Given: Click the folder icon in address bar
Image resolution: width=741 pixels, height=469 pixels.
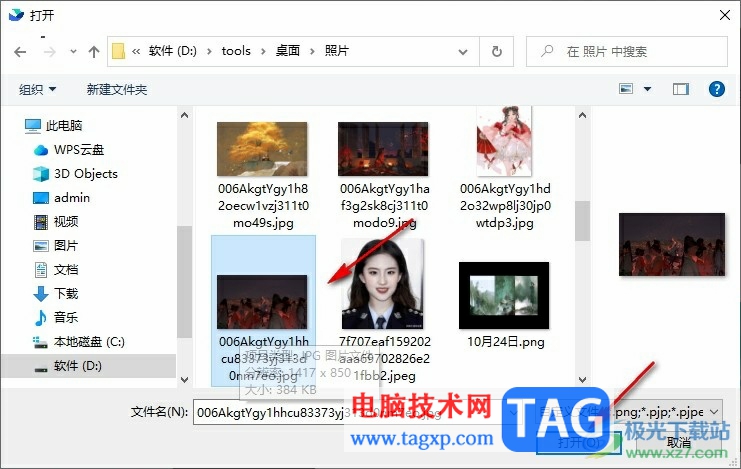Looking at the screenshot, I should tap(119, 51).
